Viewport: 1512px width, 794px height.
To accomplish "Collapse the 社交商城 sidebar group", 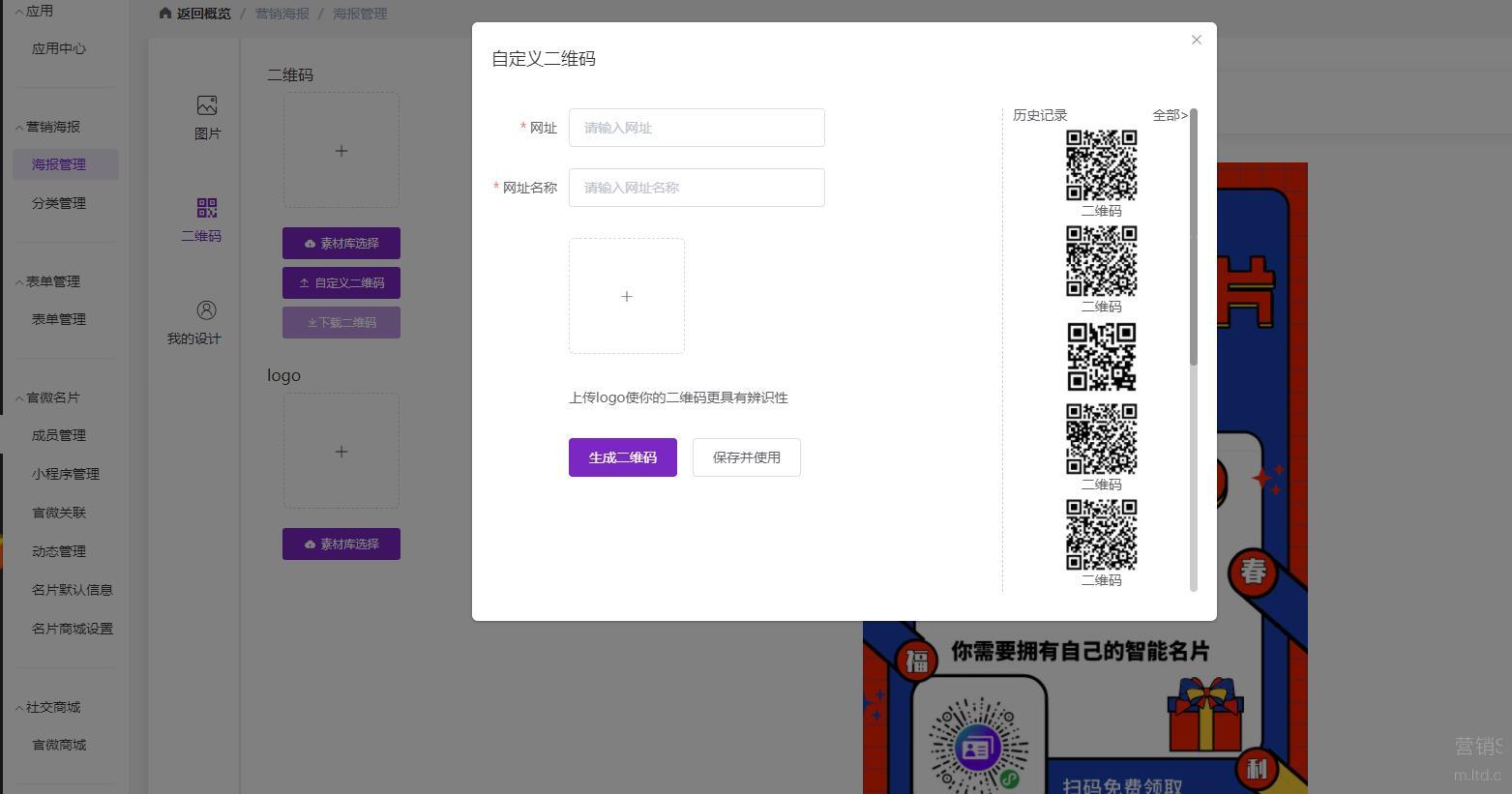I will point(47,707).
